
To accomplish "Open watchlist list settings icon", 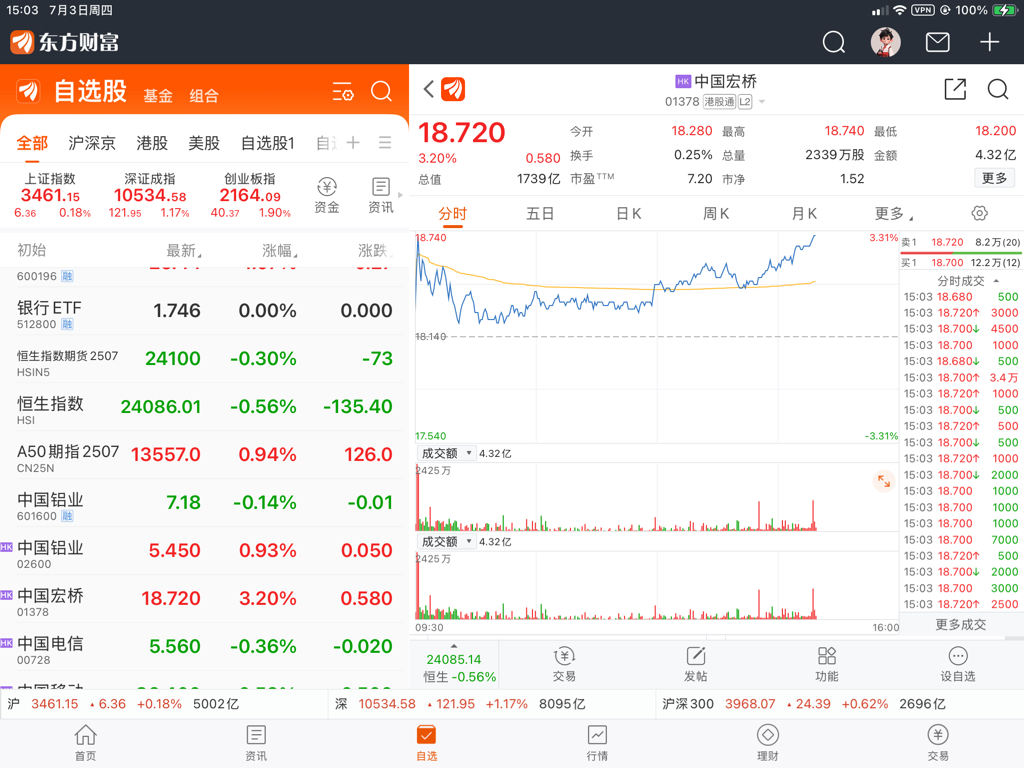I will [x=343, y=91].
